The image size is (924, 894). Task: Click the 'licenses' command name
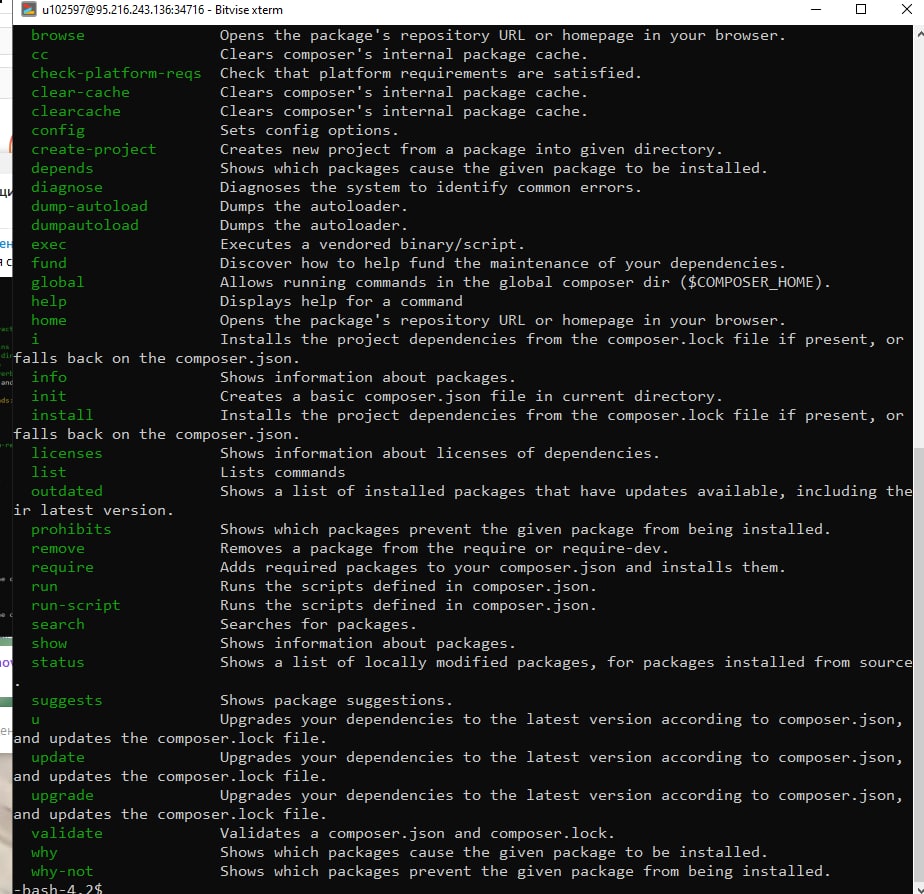(x=67, y=453)
